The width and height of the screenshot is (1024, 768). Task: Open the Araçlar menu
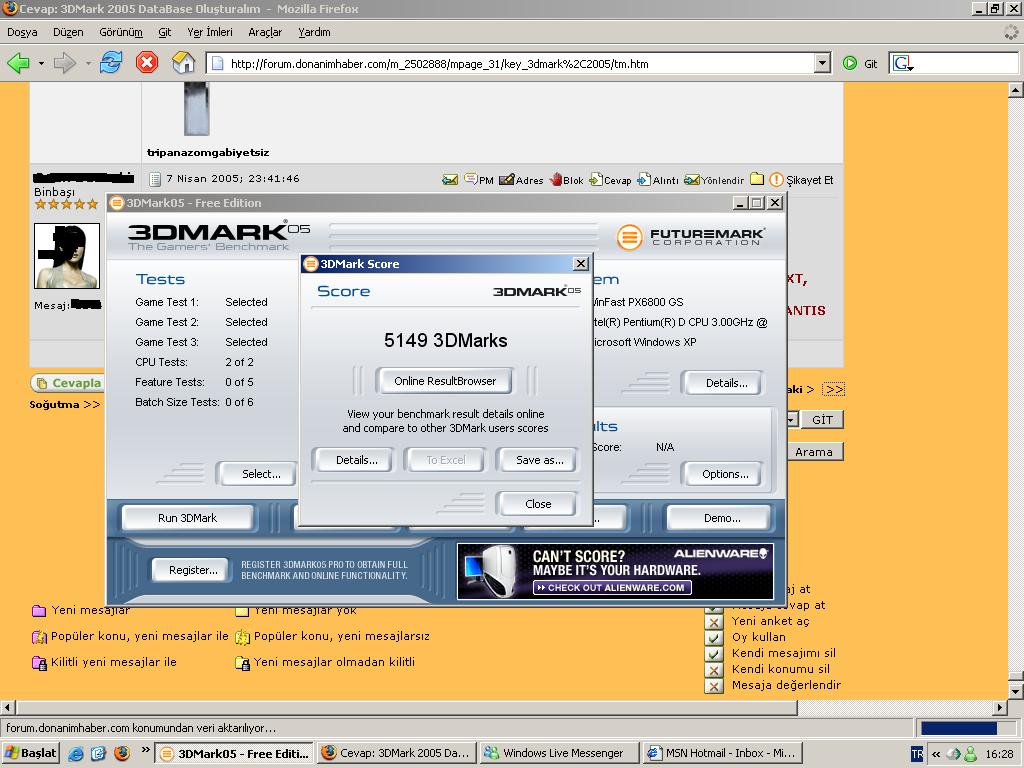coord(265,32)
